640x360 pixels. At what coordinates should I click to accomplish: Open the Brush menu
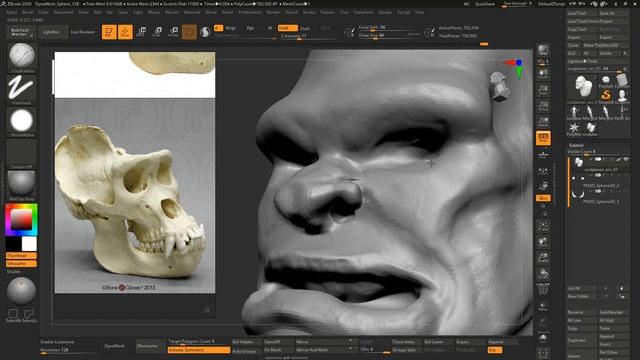click(x=28, y=12)
